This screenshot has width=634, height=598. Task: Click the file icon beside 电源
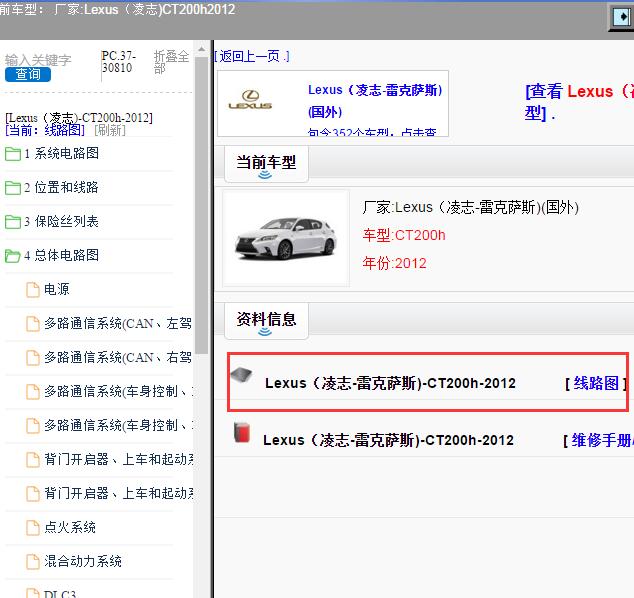[33, 289]
